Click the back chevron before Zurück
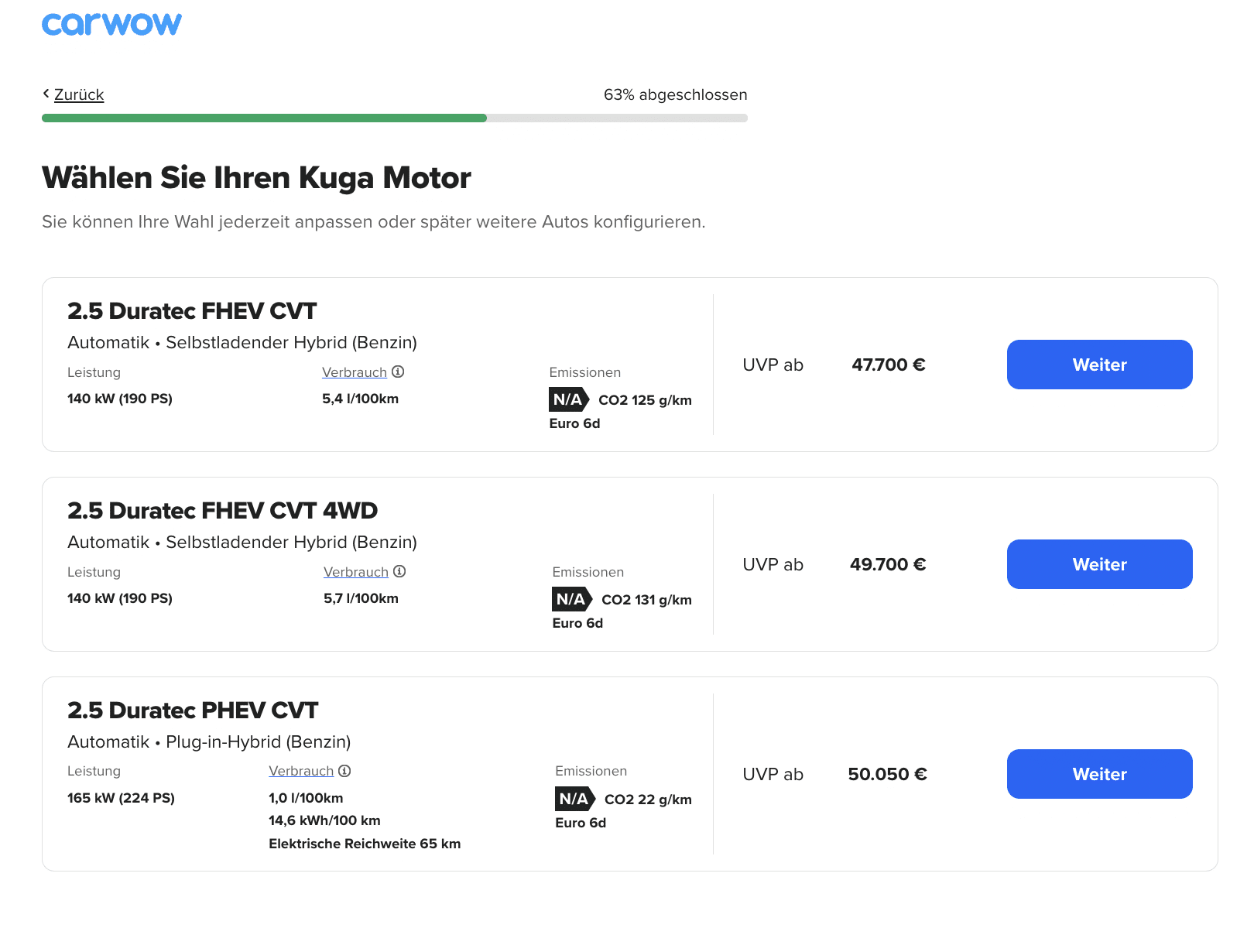 point(46,94)
